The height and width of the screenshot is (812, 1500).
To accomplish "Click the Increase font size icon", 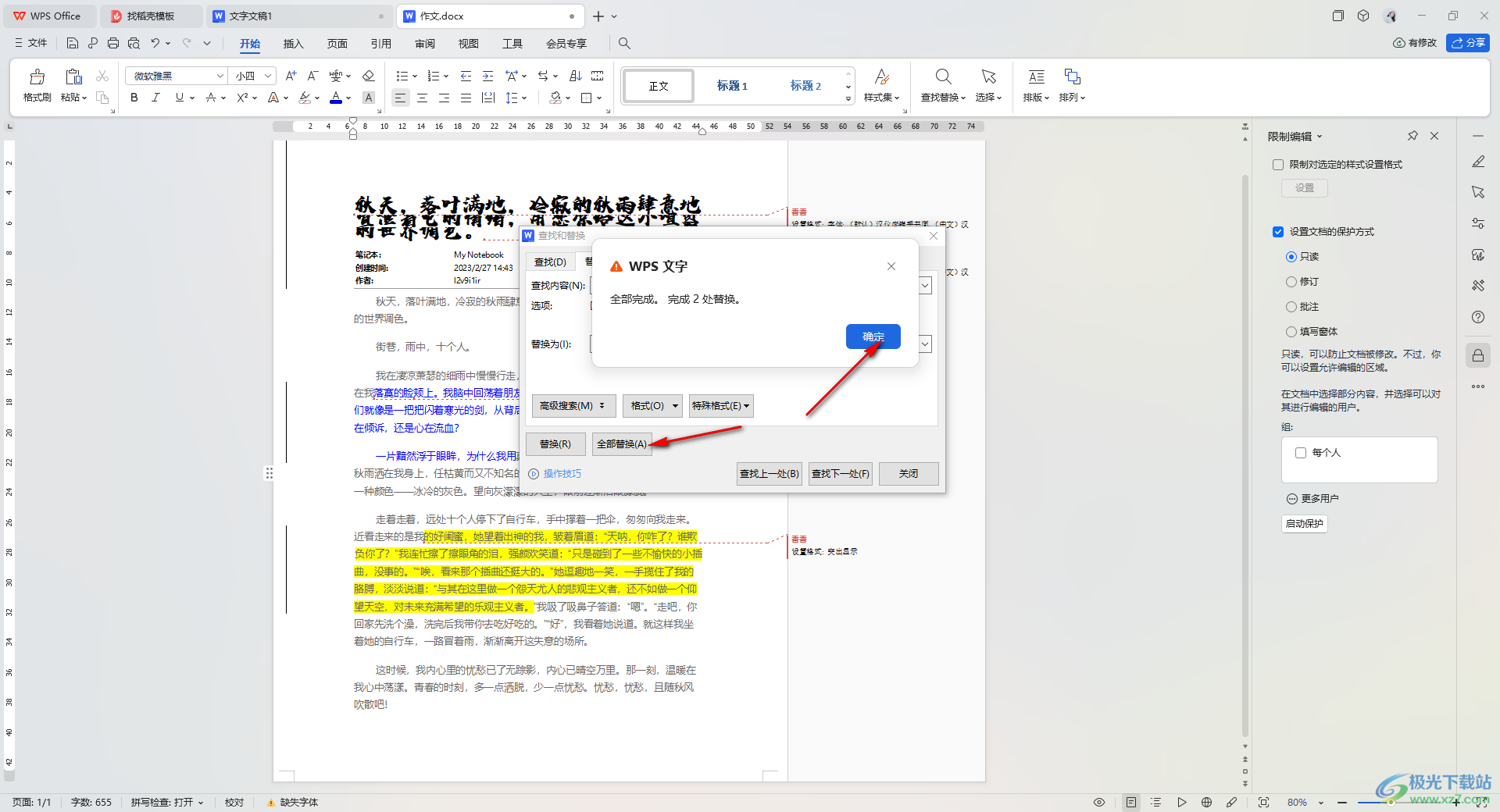I will click(x=291, y=76).
